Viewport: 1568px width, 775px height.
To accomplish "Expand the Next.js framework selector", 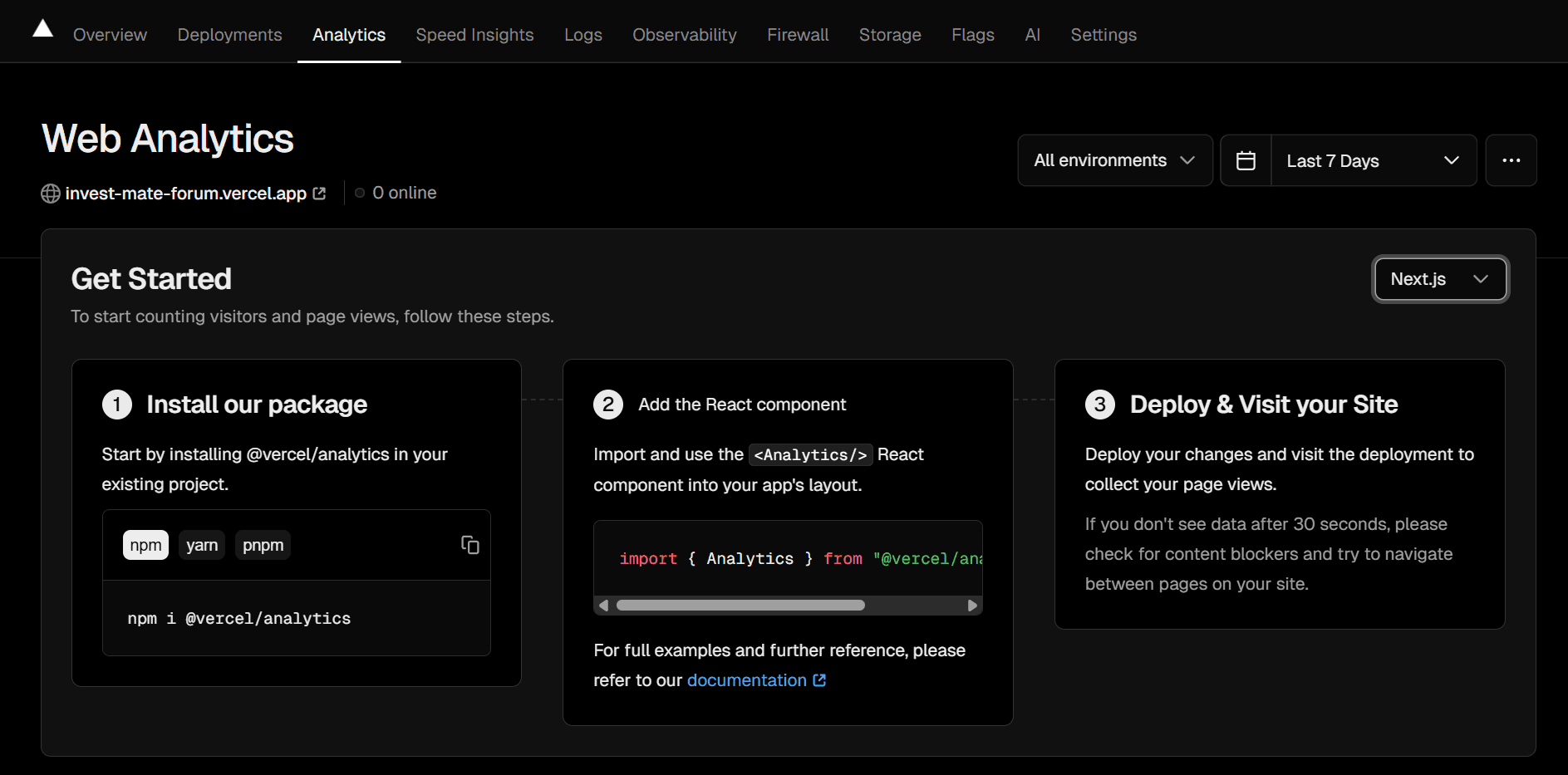I will 1439,279.
